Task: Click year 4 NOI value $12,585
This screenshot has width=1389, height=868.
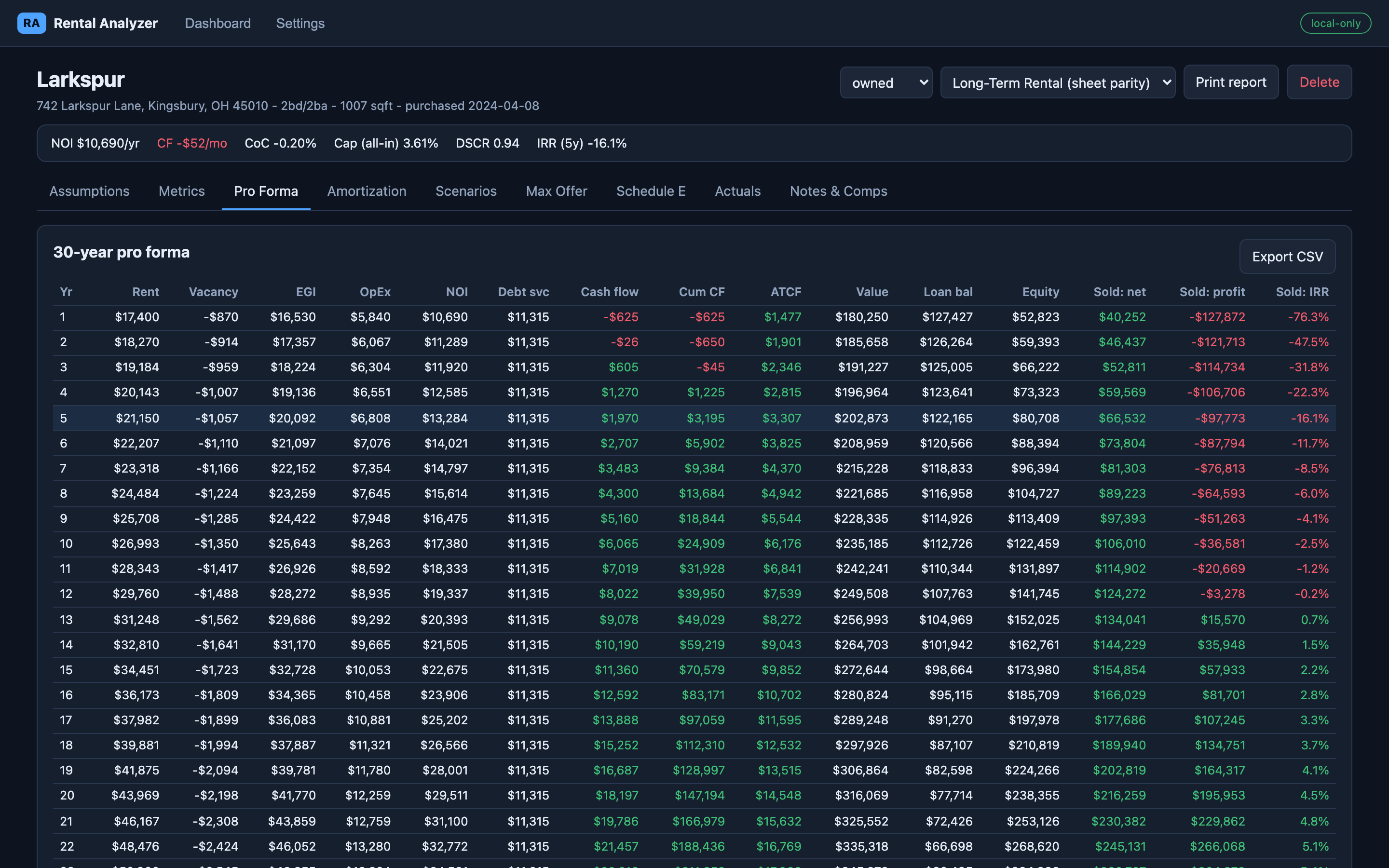Action: 446,392
